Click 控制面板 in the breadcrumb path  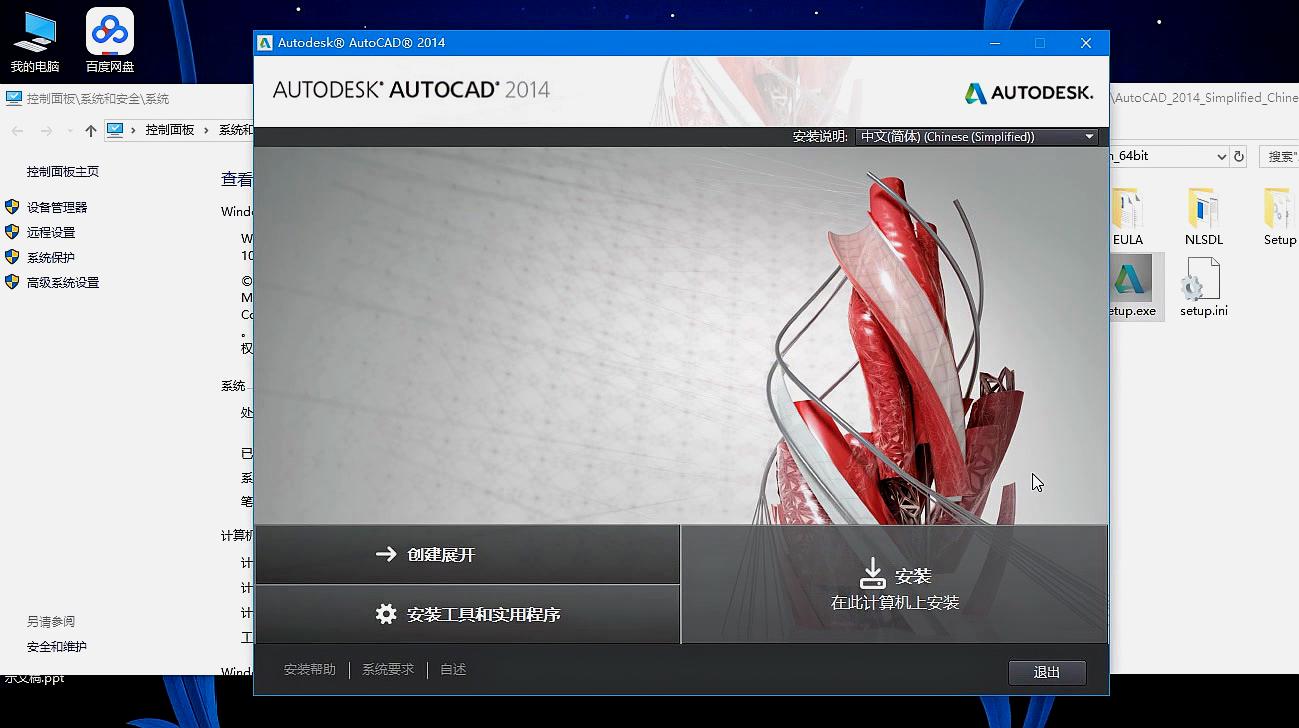[170, 130]
